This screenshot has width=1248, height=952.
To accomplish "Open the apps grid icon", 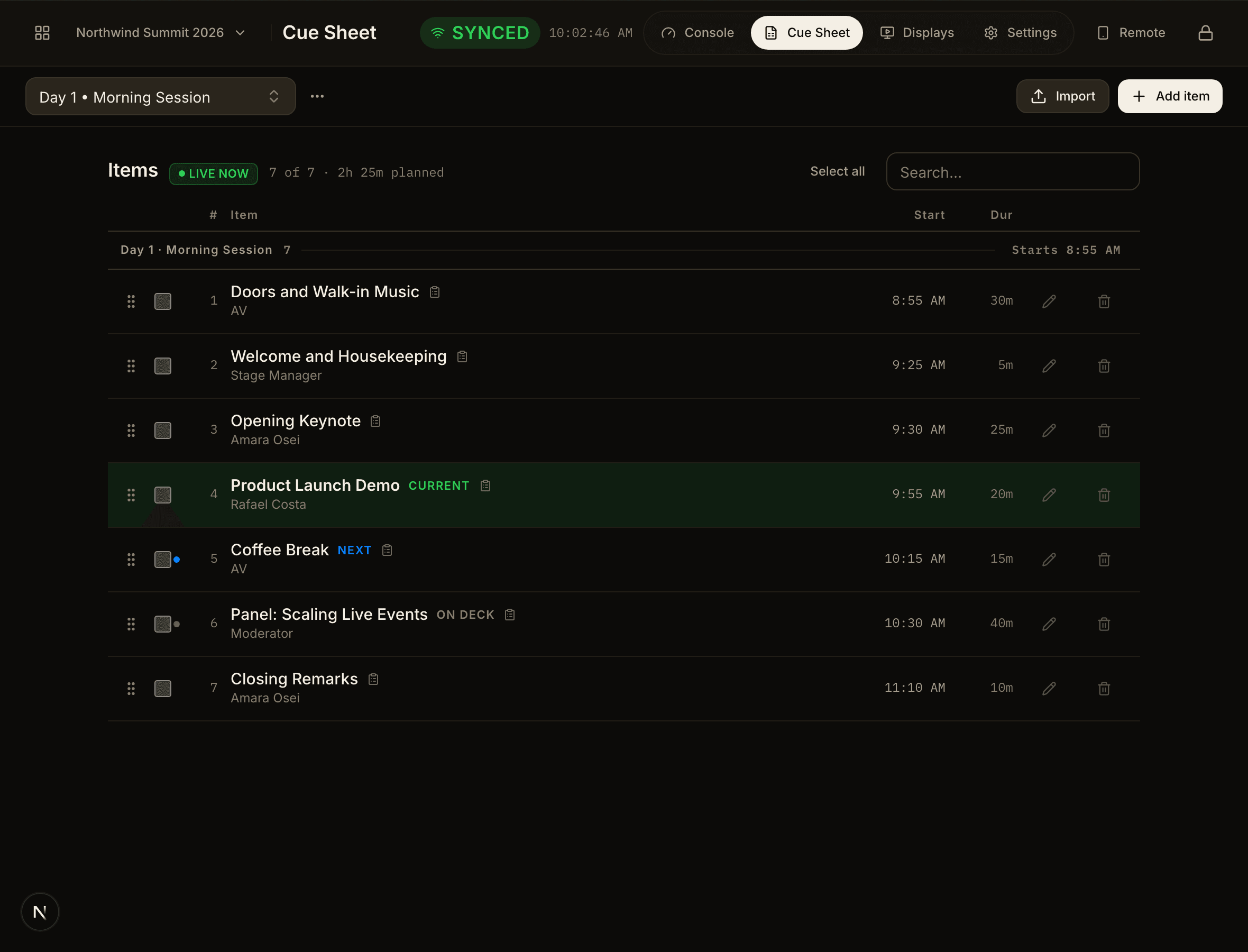I will (42, 33).
